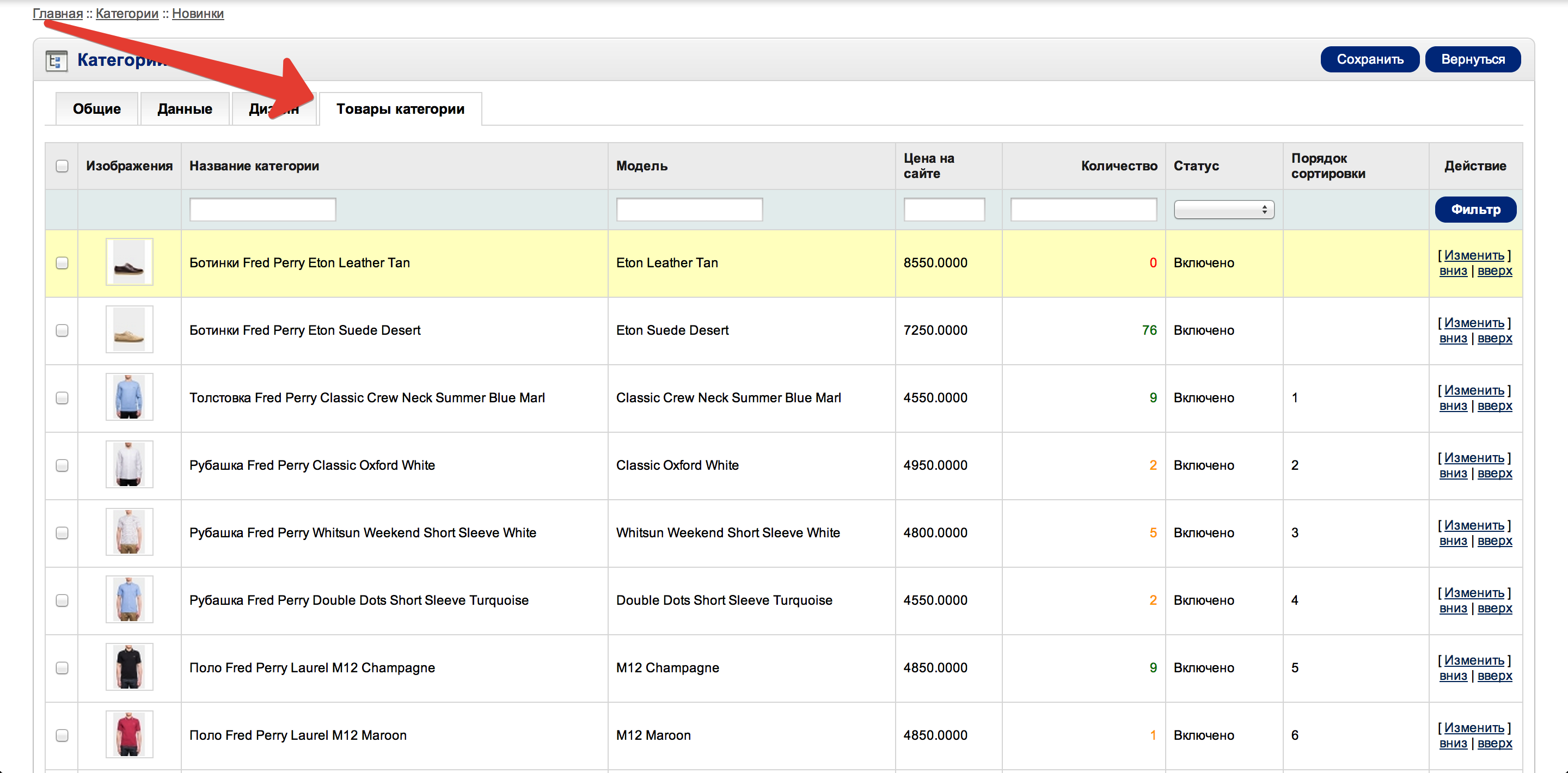Select the checkbox for Laurel M12 Maroon
The width and height of the screenshot is (1568, 773).
point(62,735)
